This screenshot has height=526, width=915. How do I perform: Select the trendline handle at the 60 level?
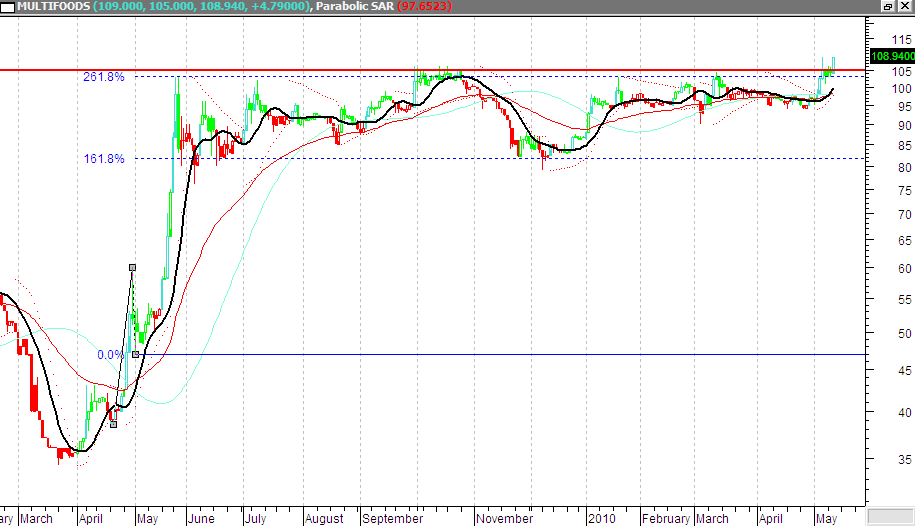pyautogui.click(x=132, y=267)
